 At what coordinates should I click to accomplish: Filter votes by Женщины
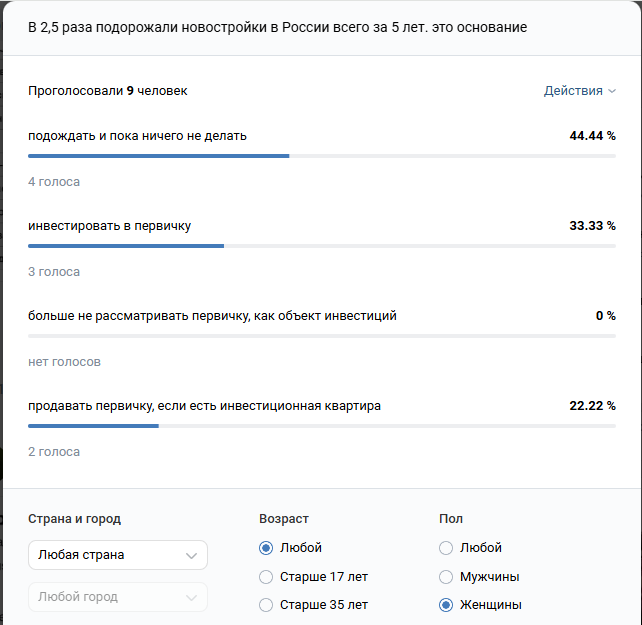tap(446, 605)
